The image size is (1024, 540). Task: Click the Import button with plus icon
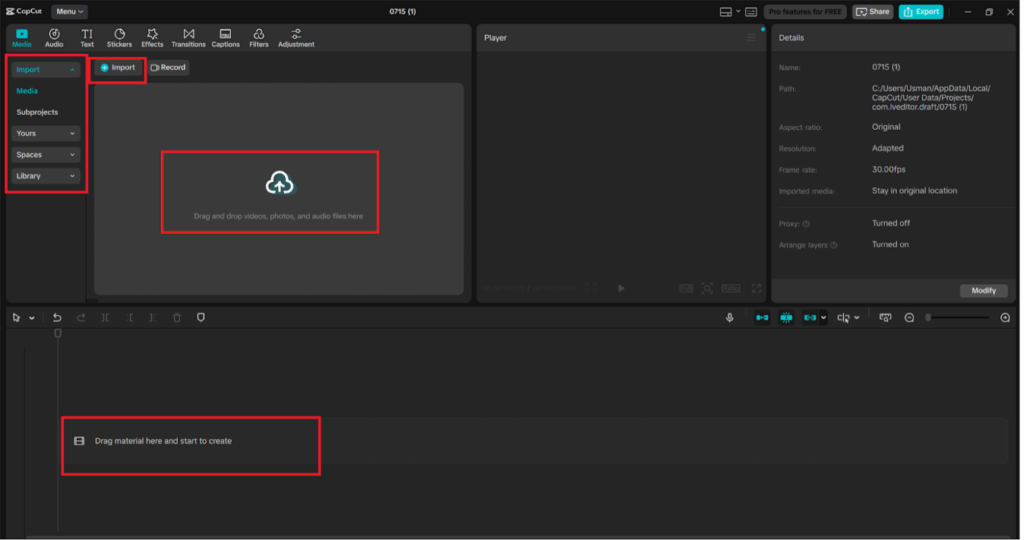(118, 67)
